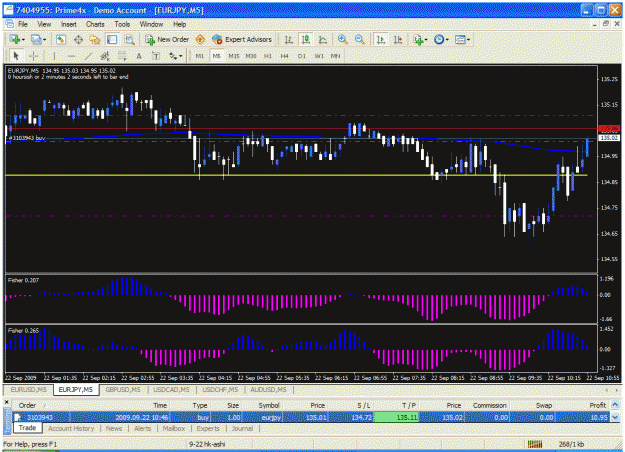Switch chart to Line Chart mode
Viewport: 625px width, 452px height.
click(322, 39)
